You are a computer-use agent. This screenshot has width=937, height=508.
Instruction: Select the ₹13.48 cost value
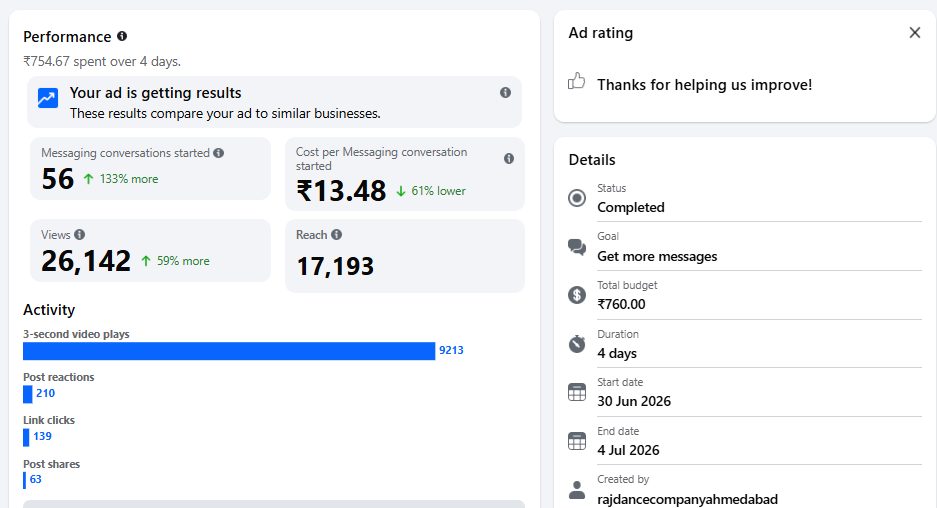(x=341, y=191)
